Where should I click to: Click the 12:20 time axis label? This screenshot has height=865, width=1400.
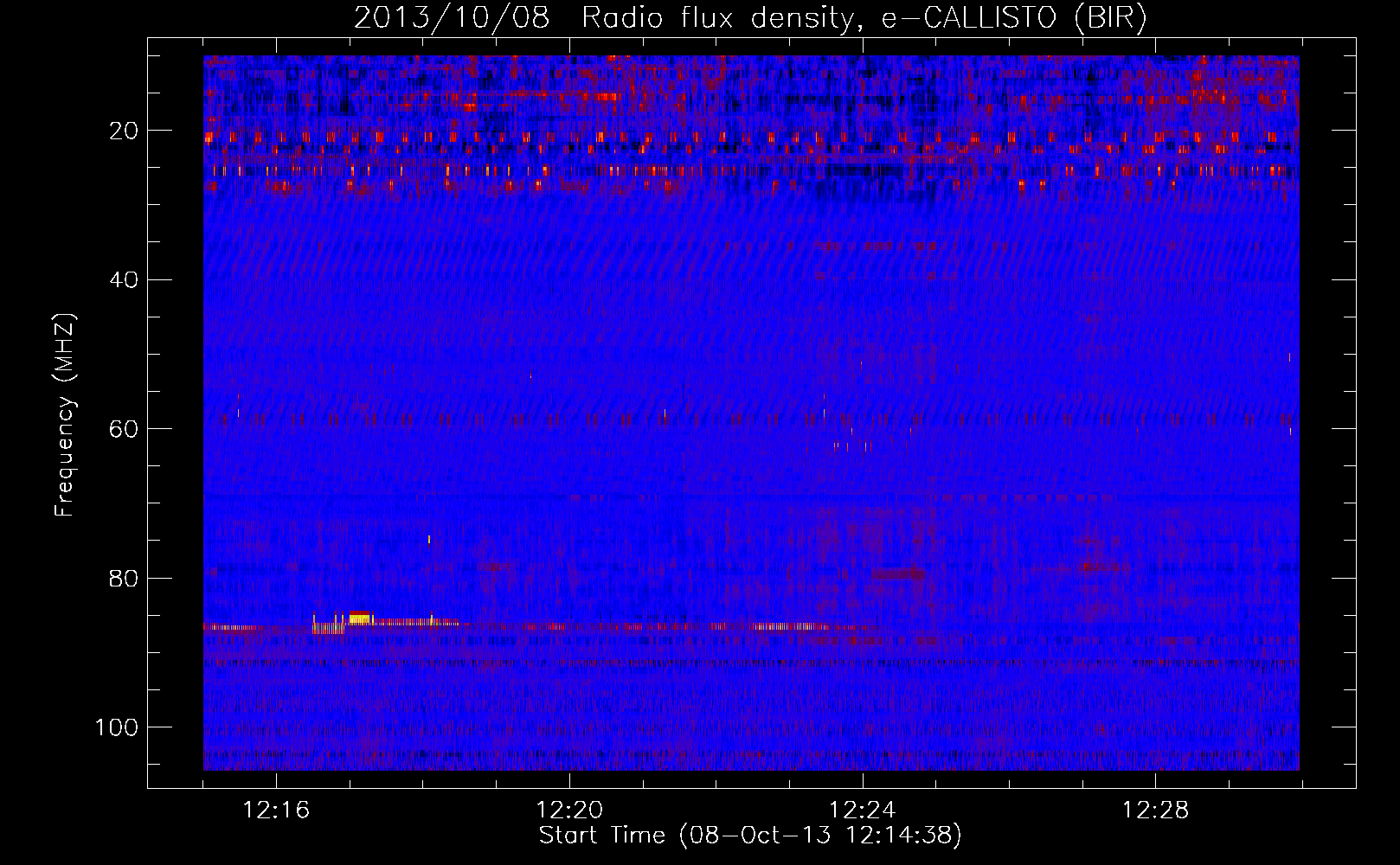[569, 811]
